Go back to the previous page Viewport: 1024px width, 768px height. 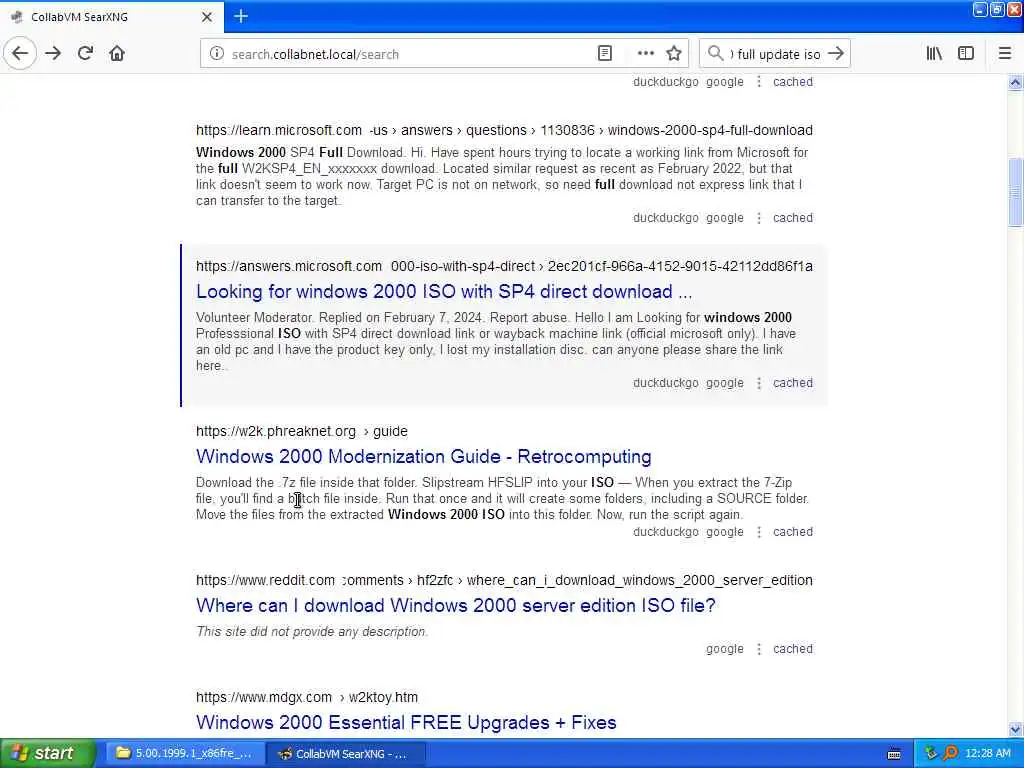tap(20, 54)
